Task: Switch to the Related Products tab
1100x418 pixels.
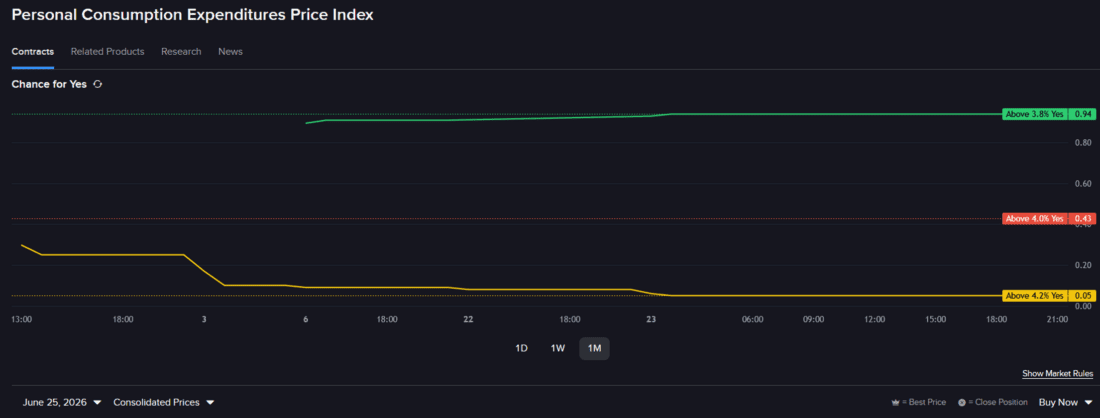Action: pyautogui.click(x=107, y=51)
